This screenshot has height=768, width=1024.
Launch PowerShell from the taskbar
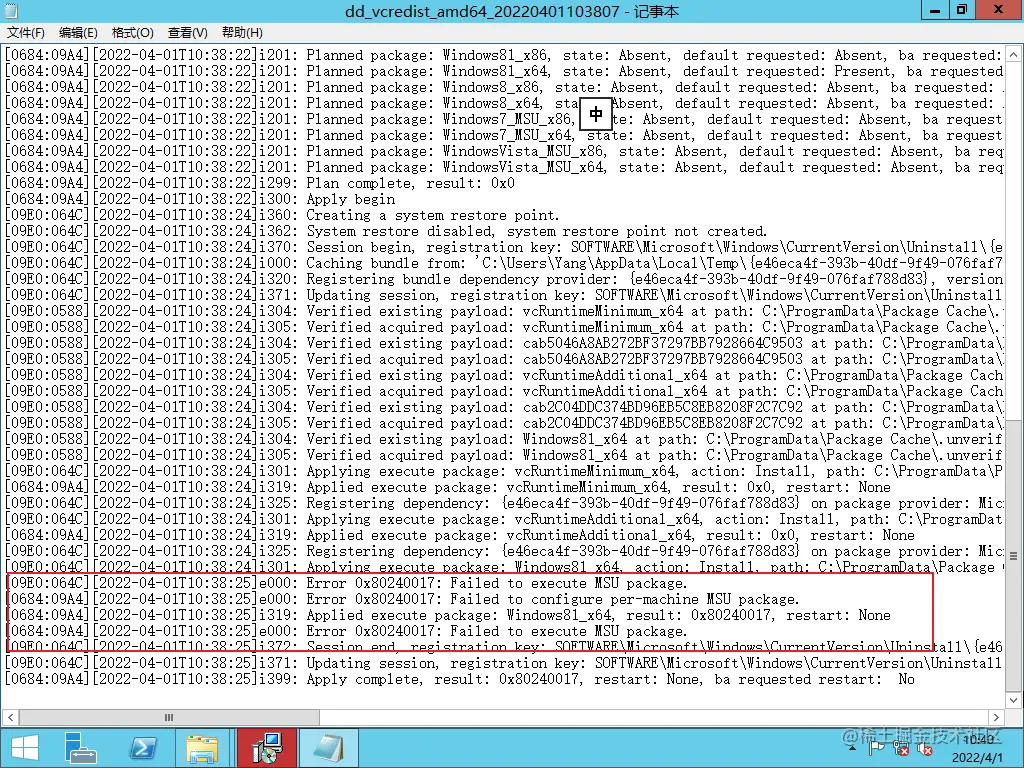click(x=143, y=748)
